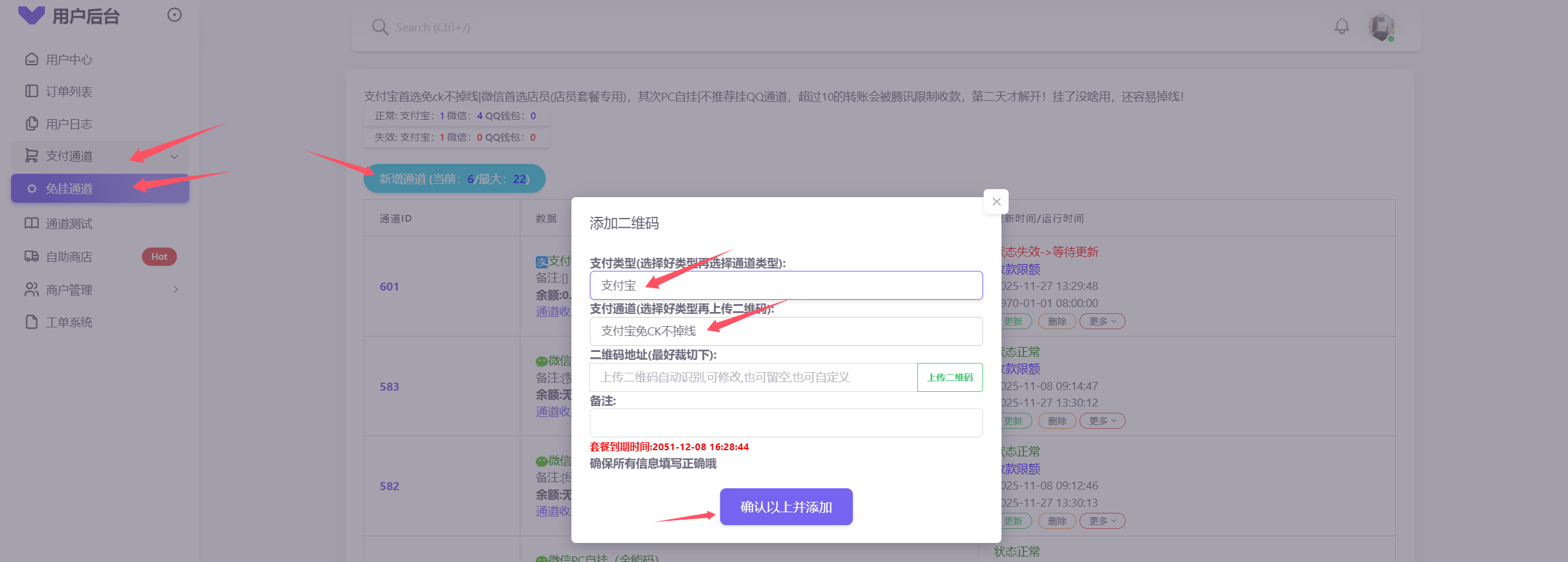The image size is (1568, 562).
Task: Expand the 商户管理 submenu chevron
Action: tap(176, 289)
